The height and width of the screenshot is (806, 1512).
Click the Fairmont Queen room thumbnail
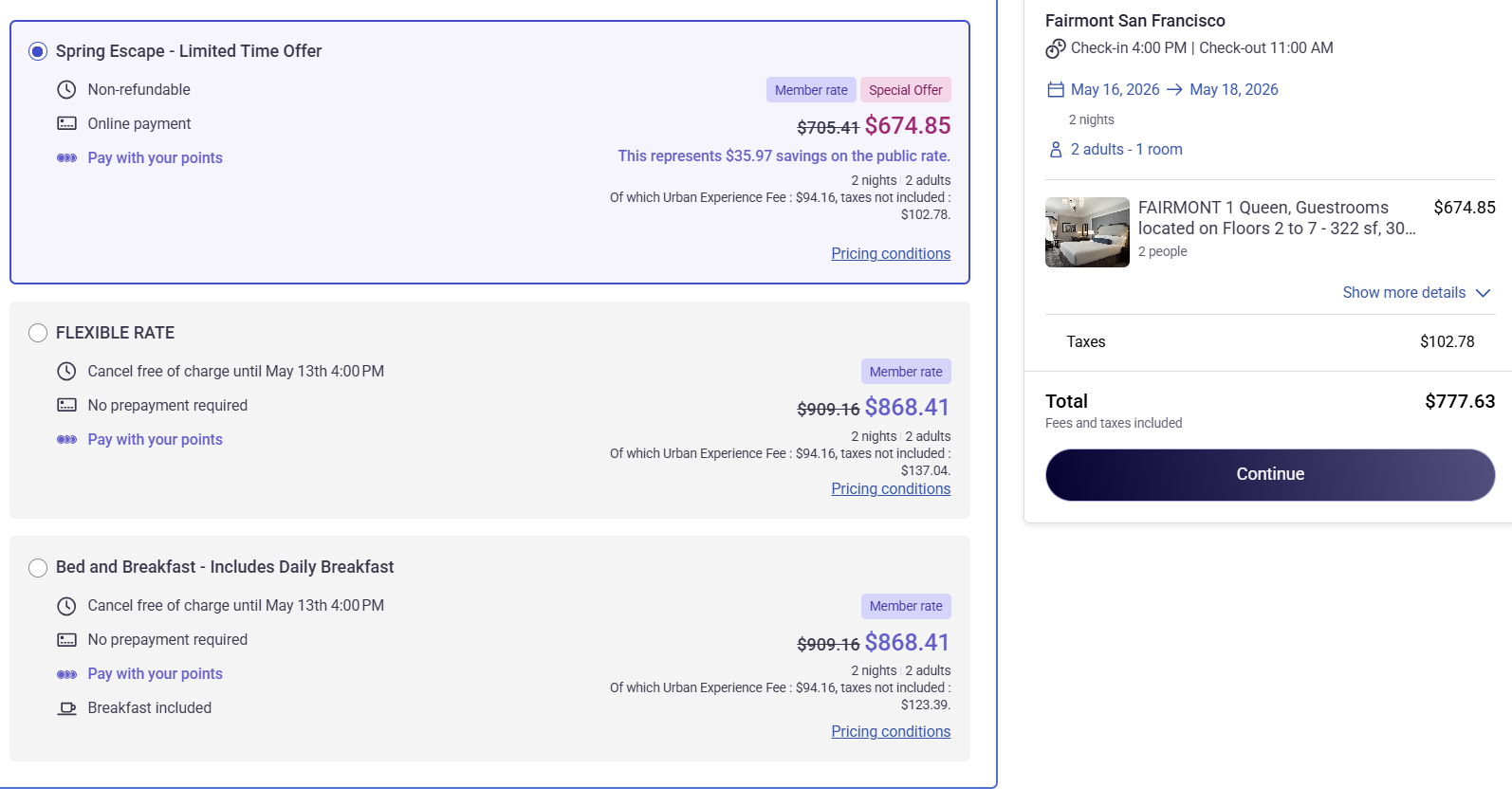[1087, 232]
